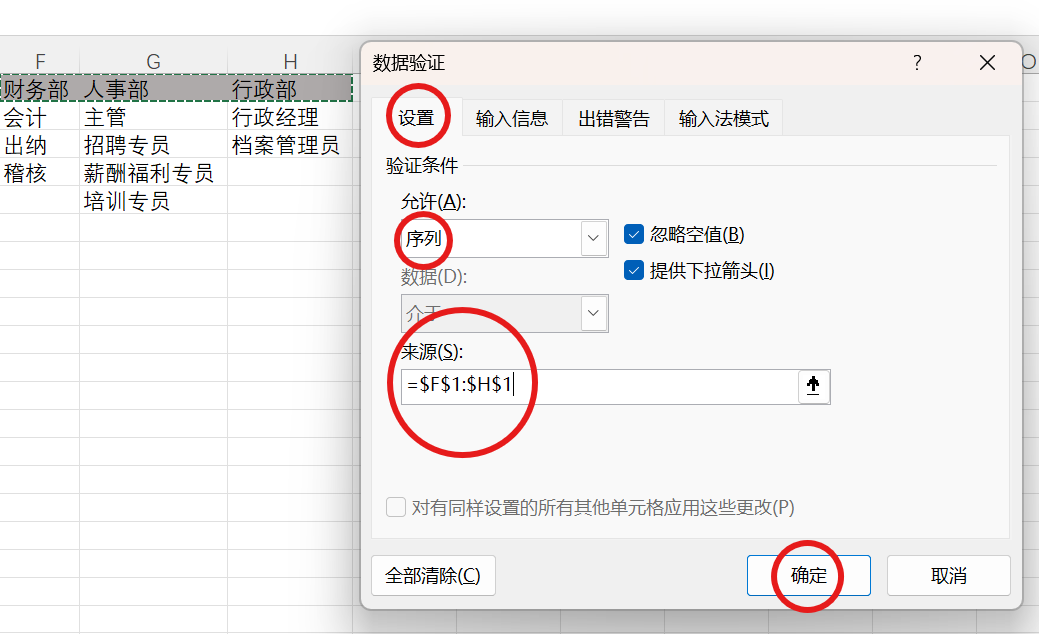Select column H header
Screen dimensions: 1039x634
[290, 62]
